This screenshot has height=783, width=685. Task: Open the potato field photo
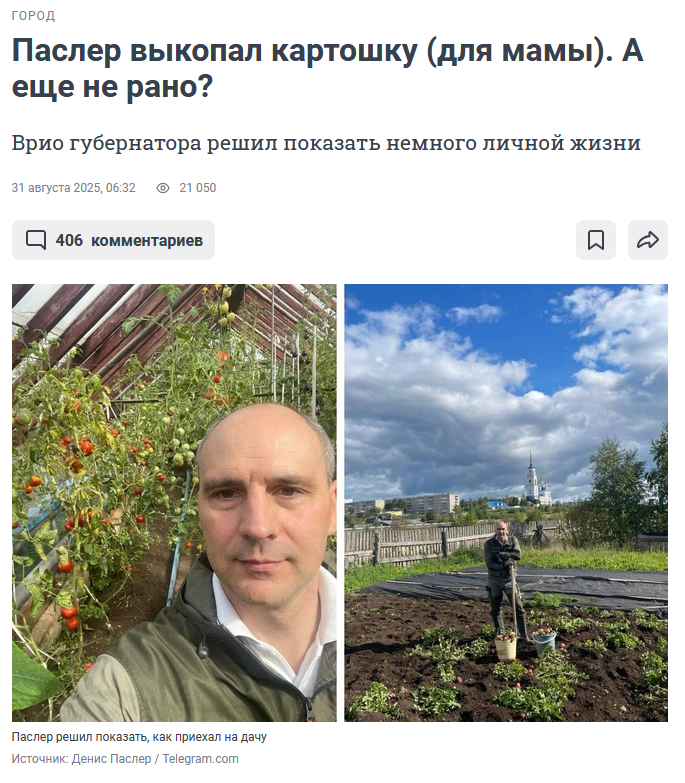[x=506, y=503]
